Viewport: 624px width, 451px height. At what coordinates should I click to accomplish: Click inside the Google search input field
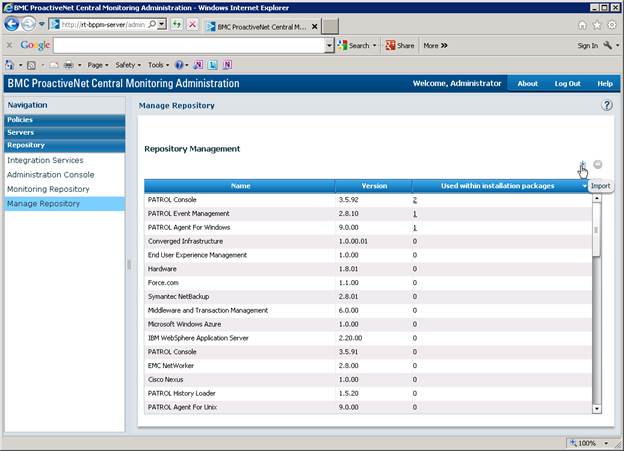pos(190,45)
